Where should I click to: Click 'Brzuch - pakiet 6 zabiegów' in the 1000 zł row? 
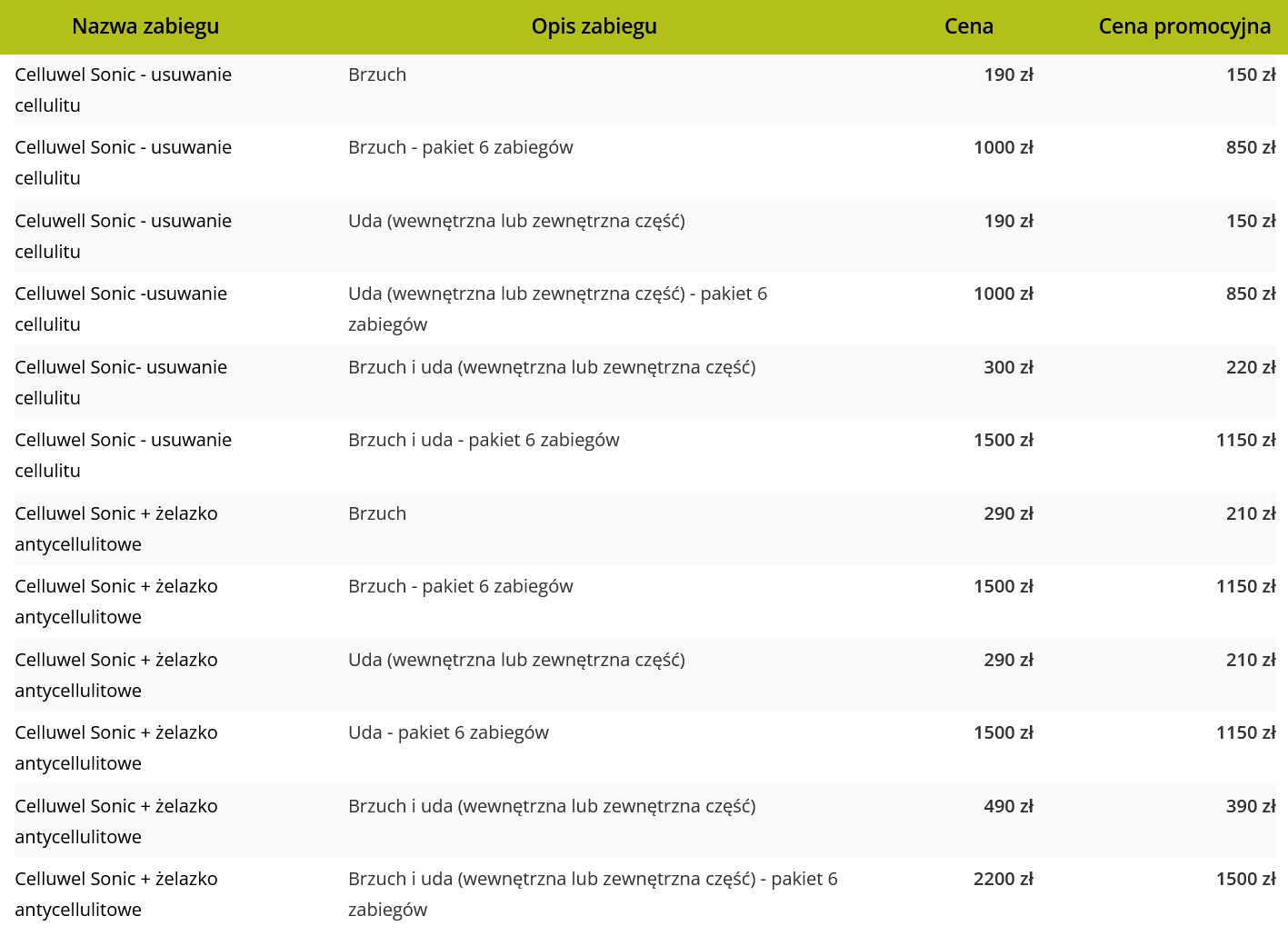(461, 147)
